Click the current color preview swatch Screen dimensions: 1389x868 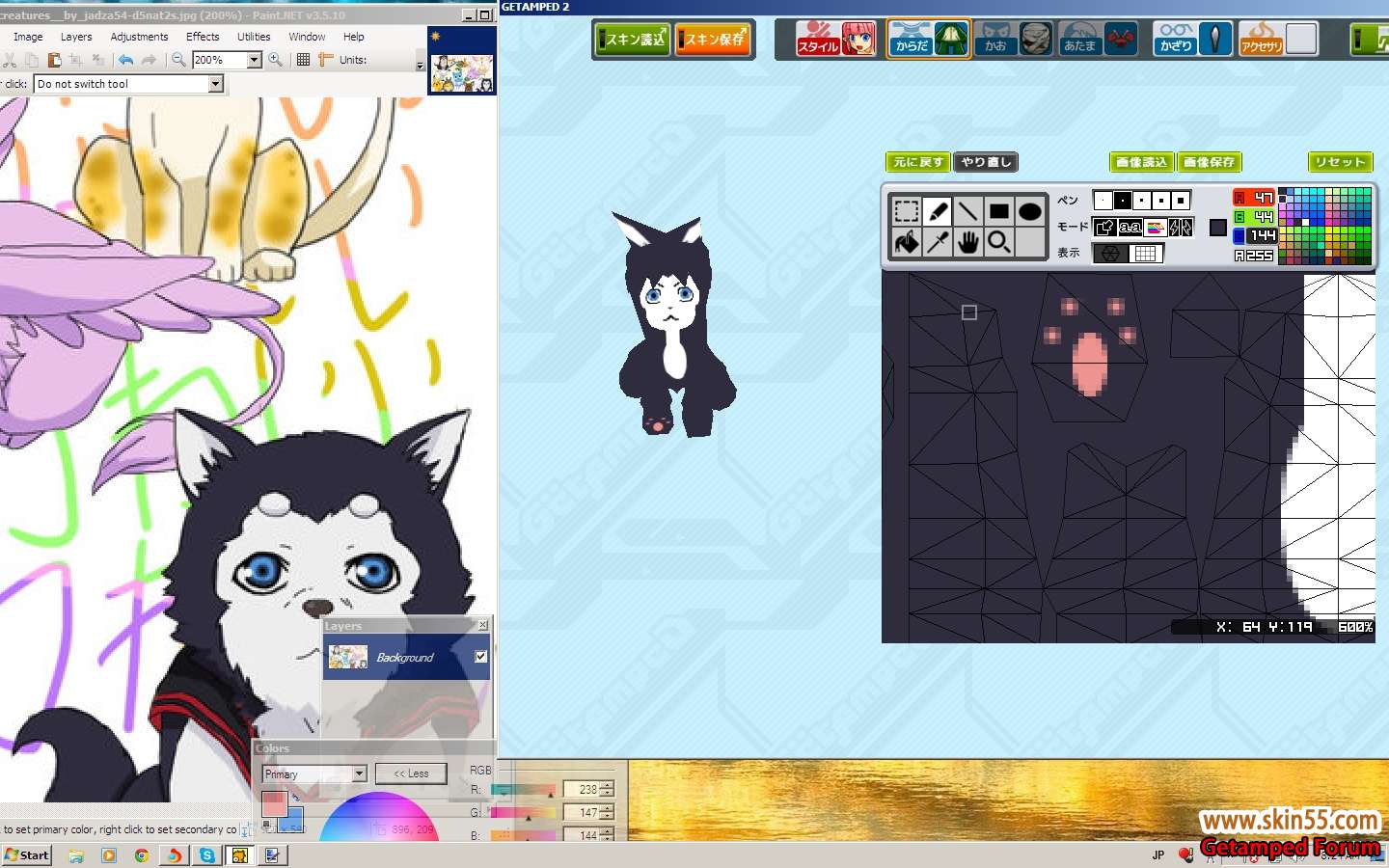coord(1218,228)
